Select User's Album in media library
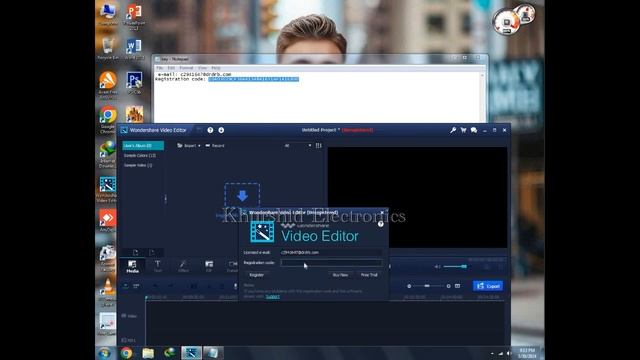Screen dimensions: 640x360 143,146
